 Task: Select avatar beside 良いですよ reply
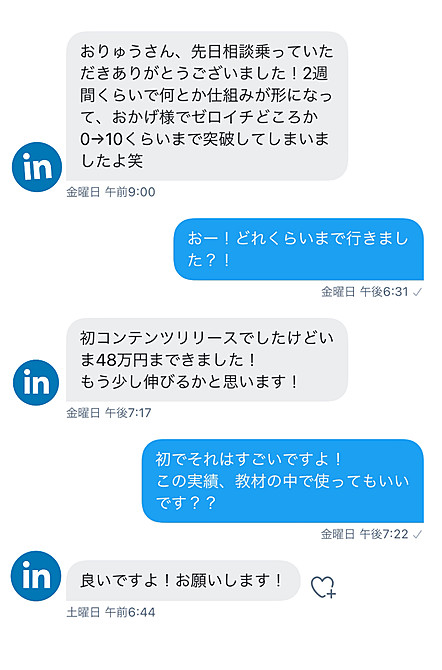[x=36, y=576]
